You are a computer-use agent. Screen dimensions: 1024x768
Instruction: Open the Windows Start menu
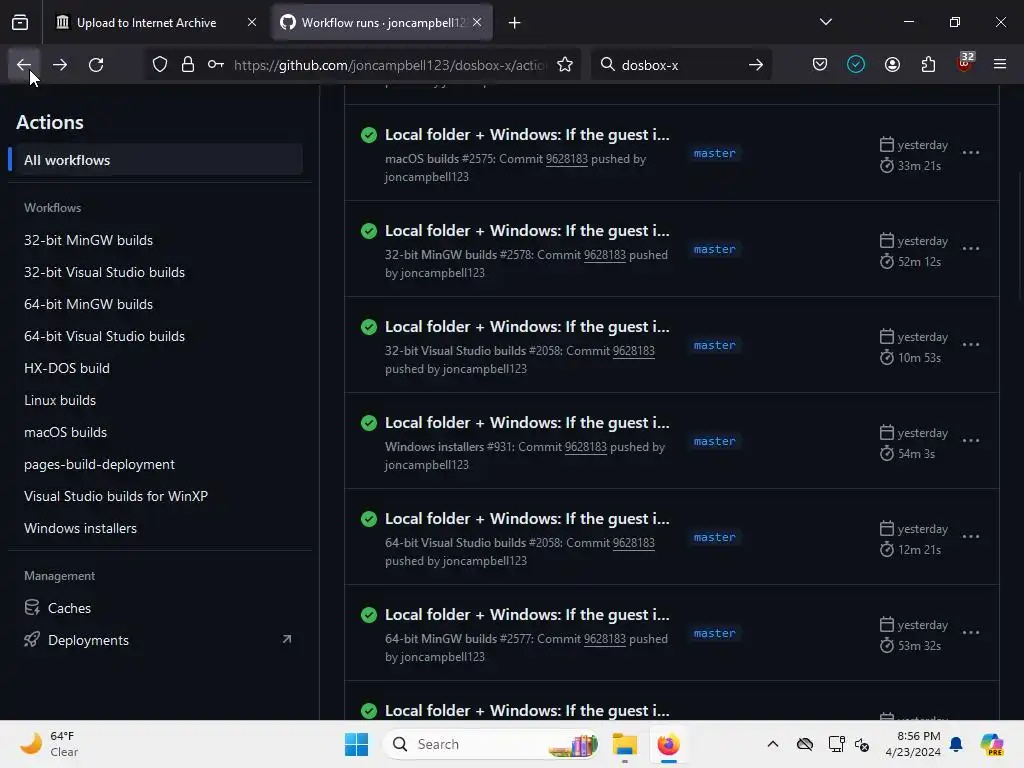point(357,744)
